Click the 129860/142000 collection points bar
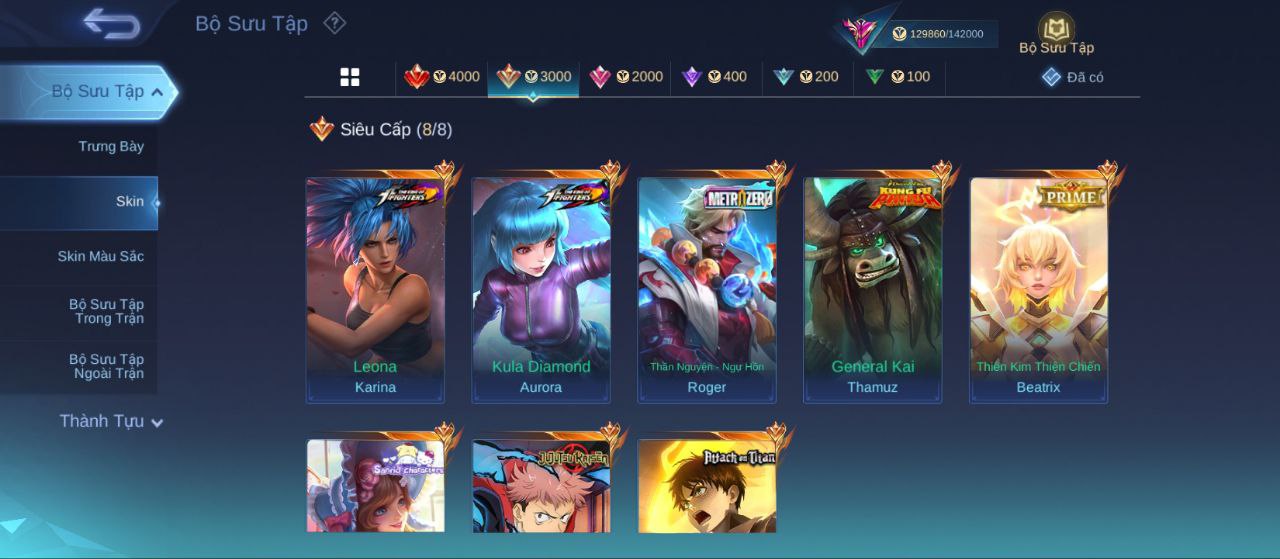The image size is (1280, 559). pyautogui.click(x=943, y=34)
